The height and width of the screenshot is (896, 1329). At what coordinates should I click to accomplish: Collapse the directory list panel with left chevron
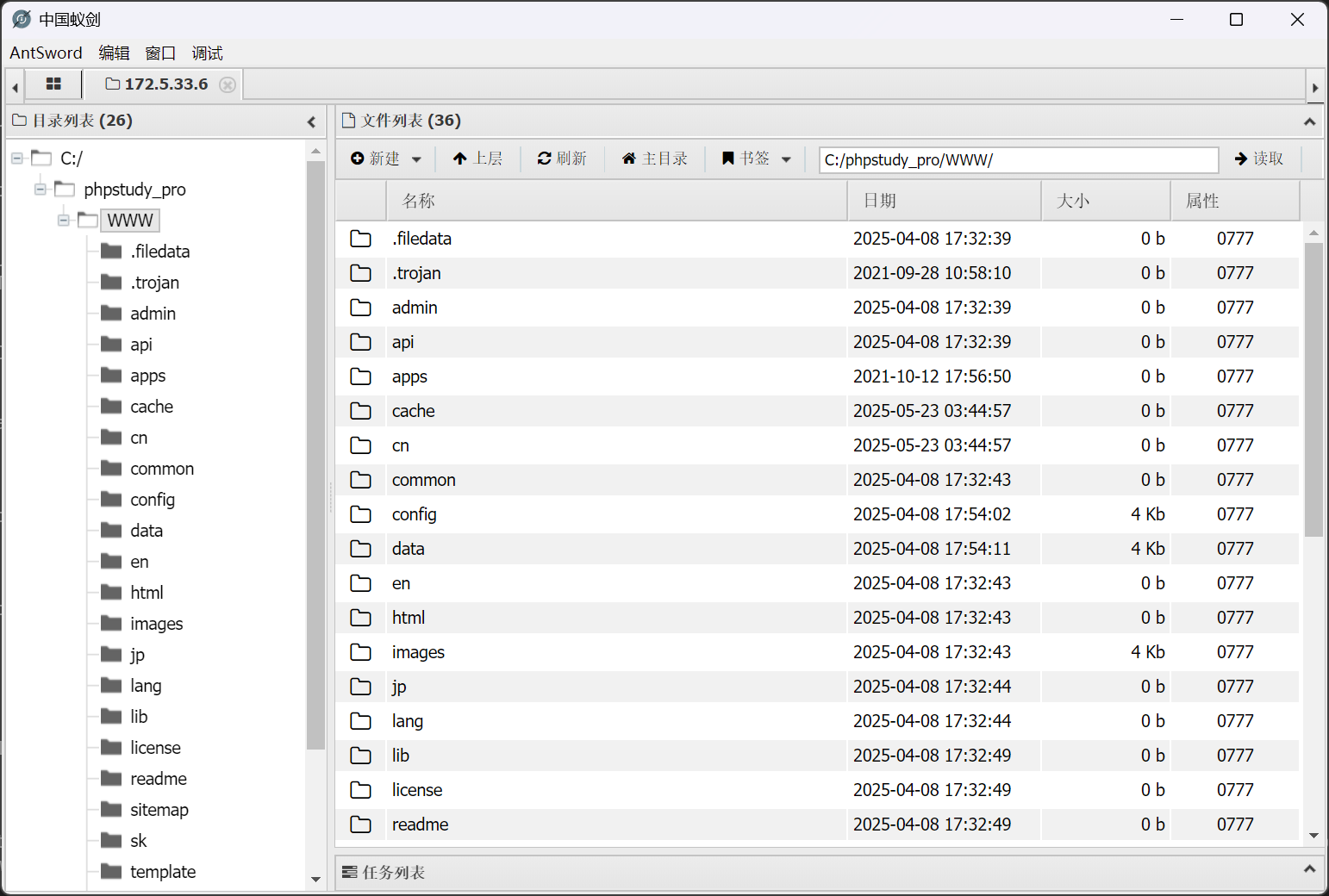(311, 122)
